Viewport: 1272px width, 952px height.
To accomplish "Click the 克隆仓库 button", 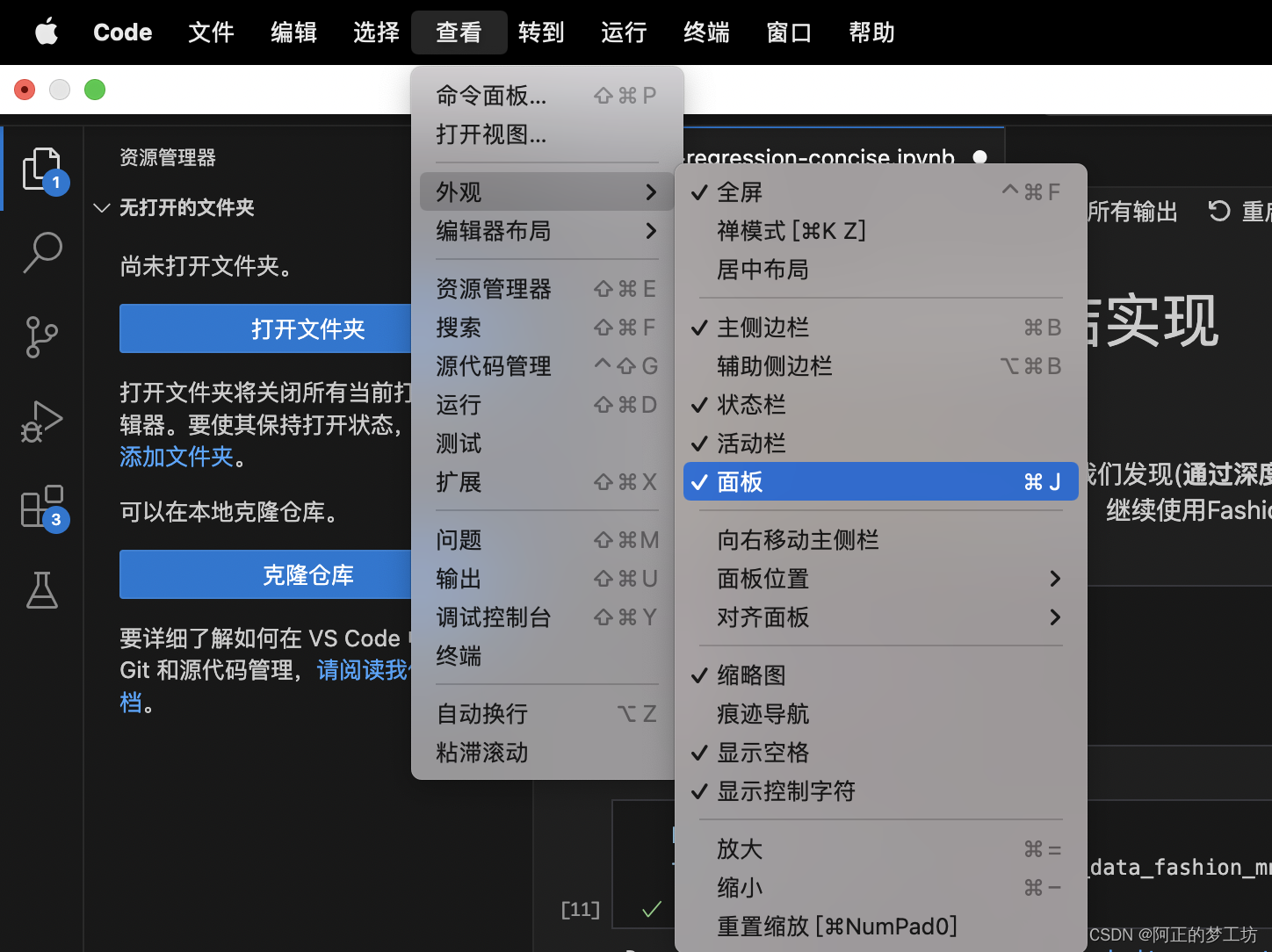I will [x=265, y=574].
